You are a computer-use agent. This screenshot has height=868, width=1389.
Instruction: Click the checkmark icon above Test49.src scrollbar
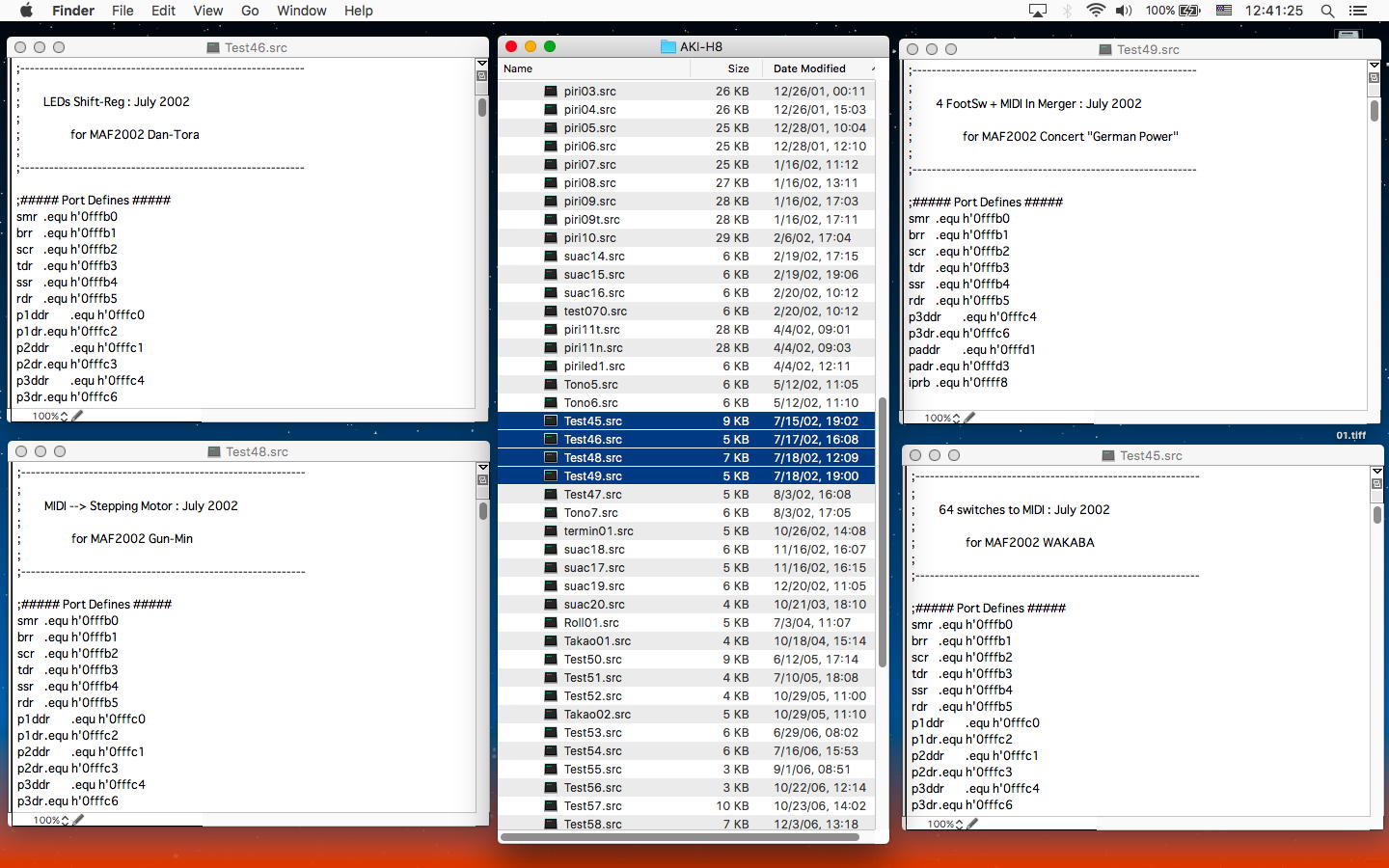point(1375,78)
